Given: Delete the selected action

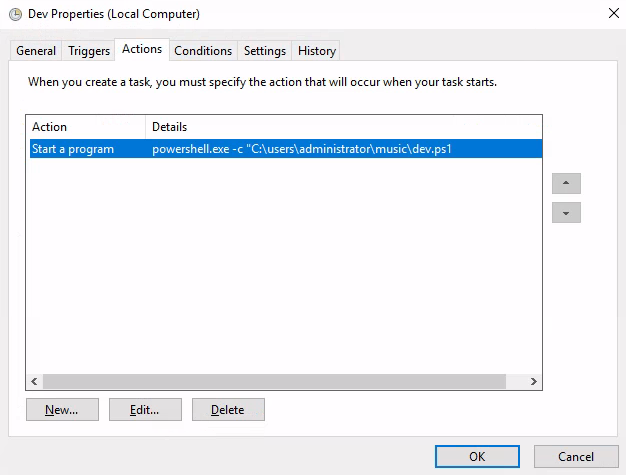Looking at the screenshot, I should point(228,410).
